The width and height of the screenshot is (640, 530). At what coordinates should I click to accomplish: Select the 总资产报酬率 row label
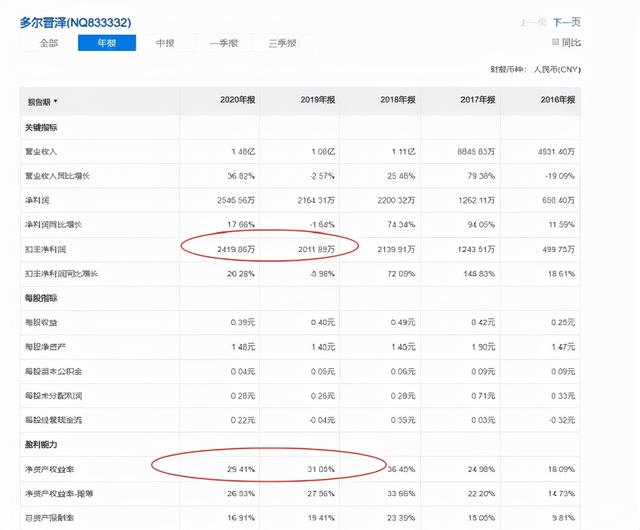tap(49, 518)
